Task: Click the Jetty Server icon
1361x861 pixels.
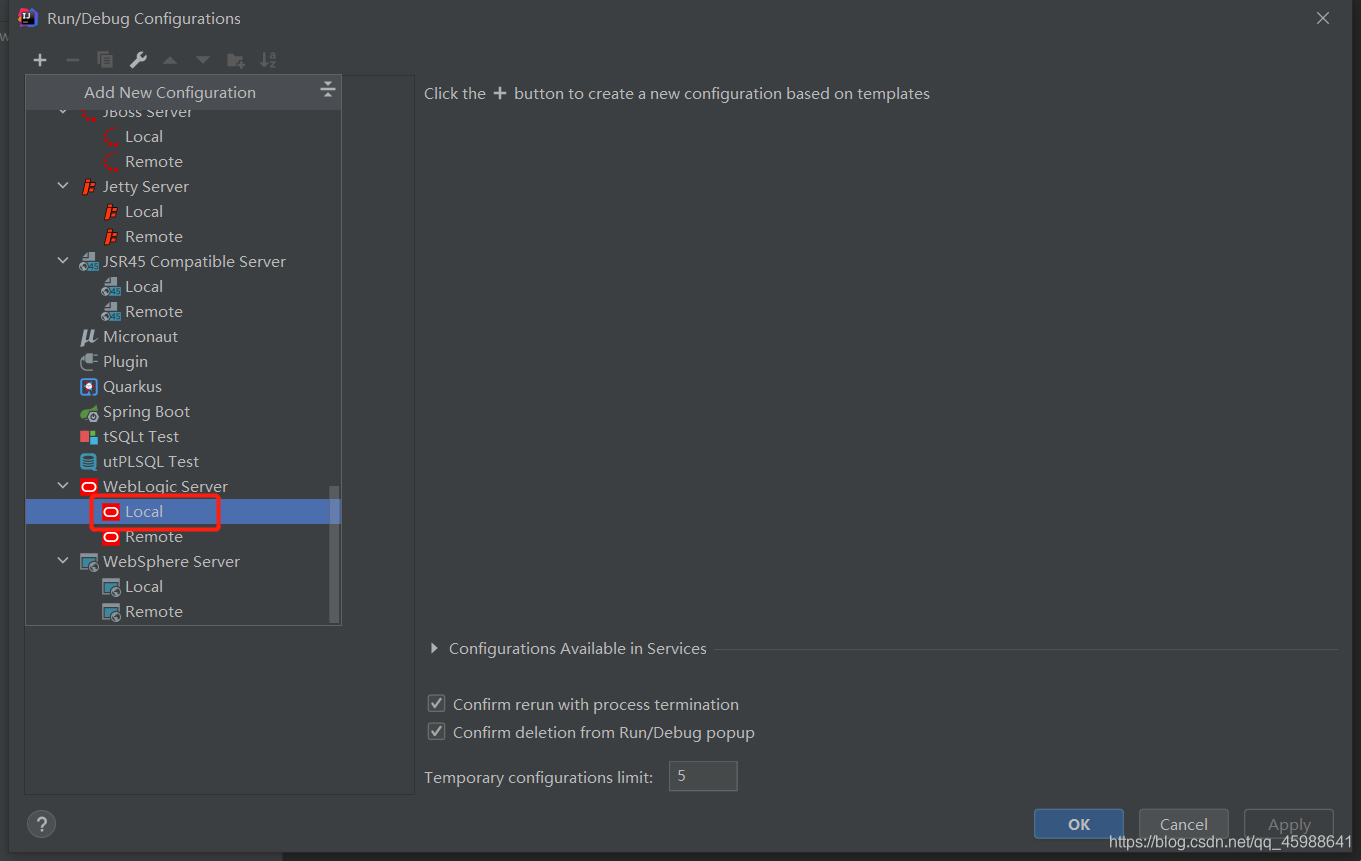Action: [88, 187]
